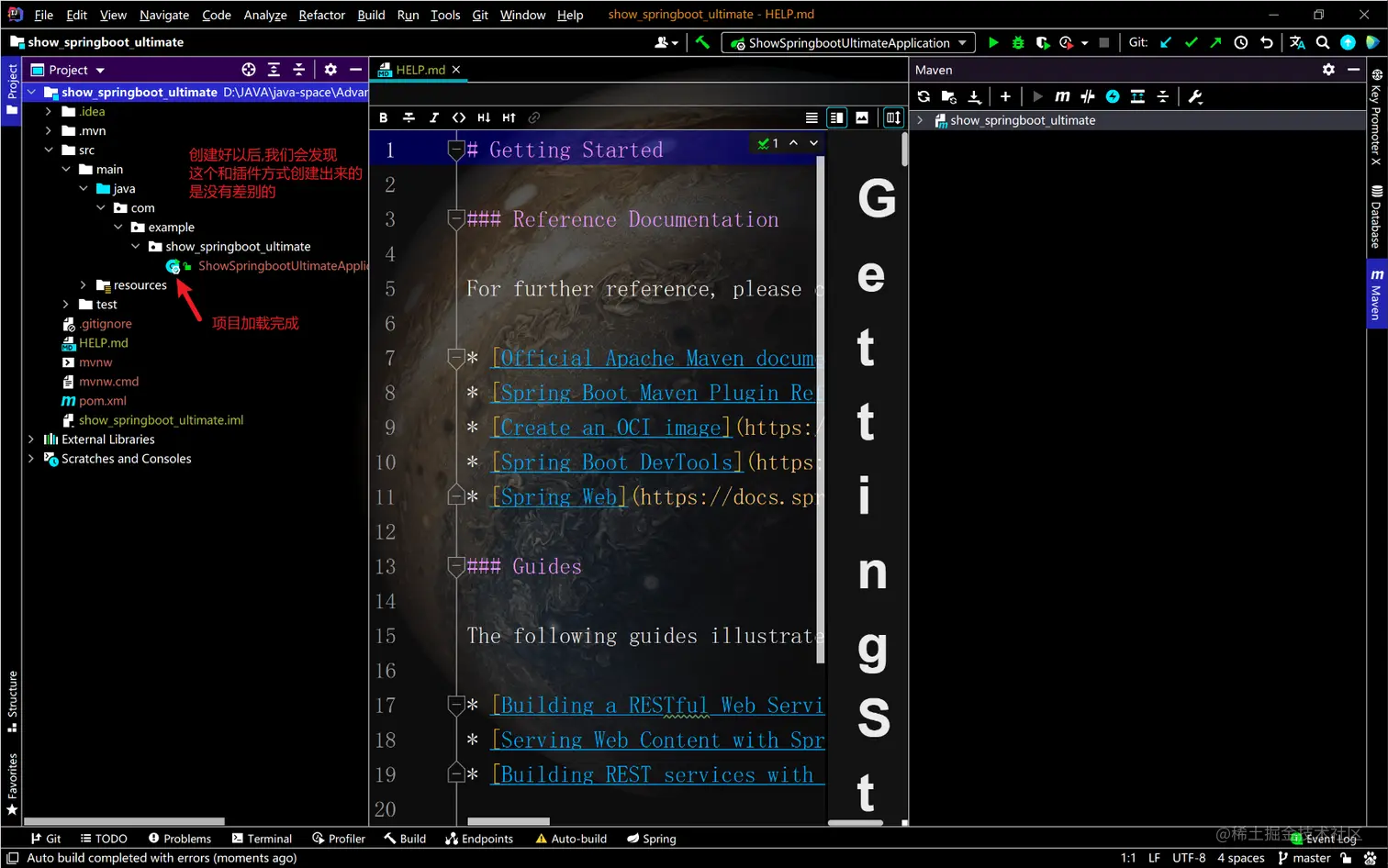Switch Markdown view to editor and preview
The image size is (1388, 868).
pos(836,117)
